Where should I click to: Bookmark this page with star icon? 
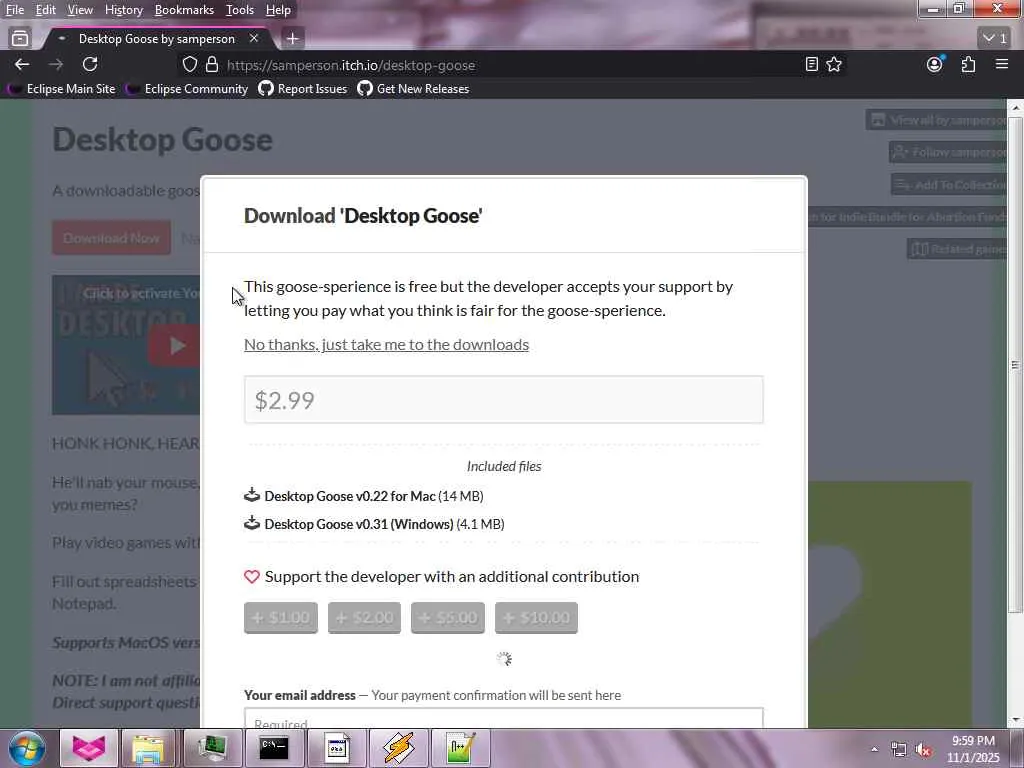[x=834, y=64]
